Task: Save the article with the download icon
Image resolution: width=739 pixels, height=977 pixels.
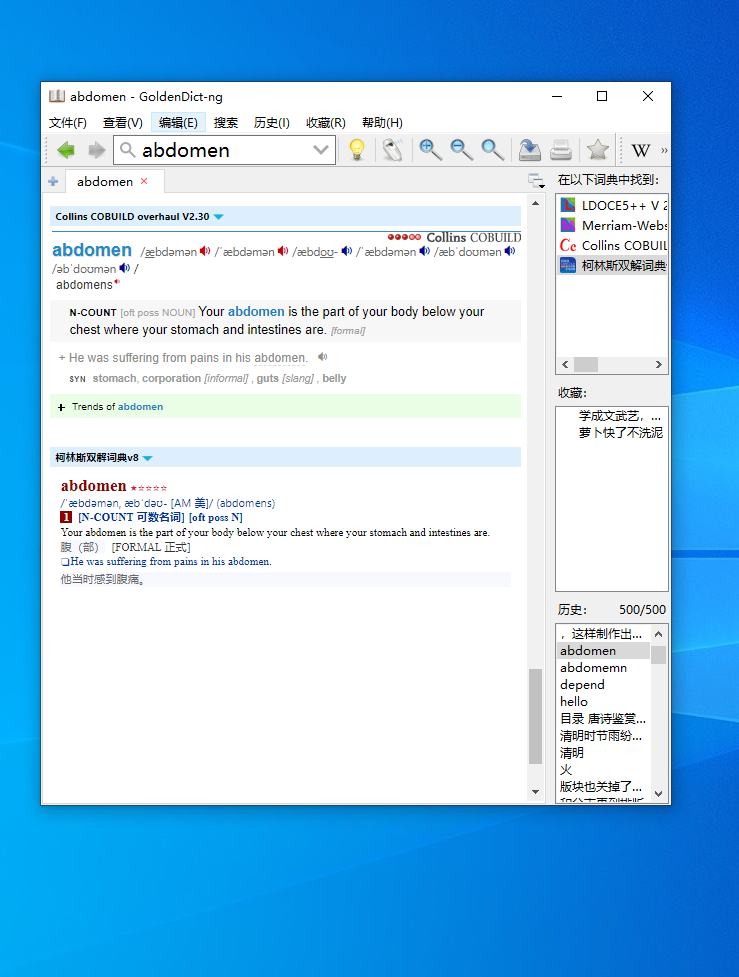Action: pyautogui.click(x=529, y=150)
